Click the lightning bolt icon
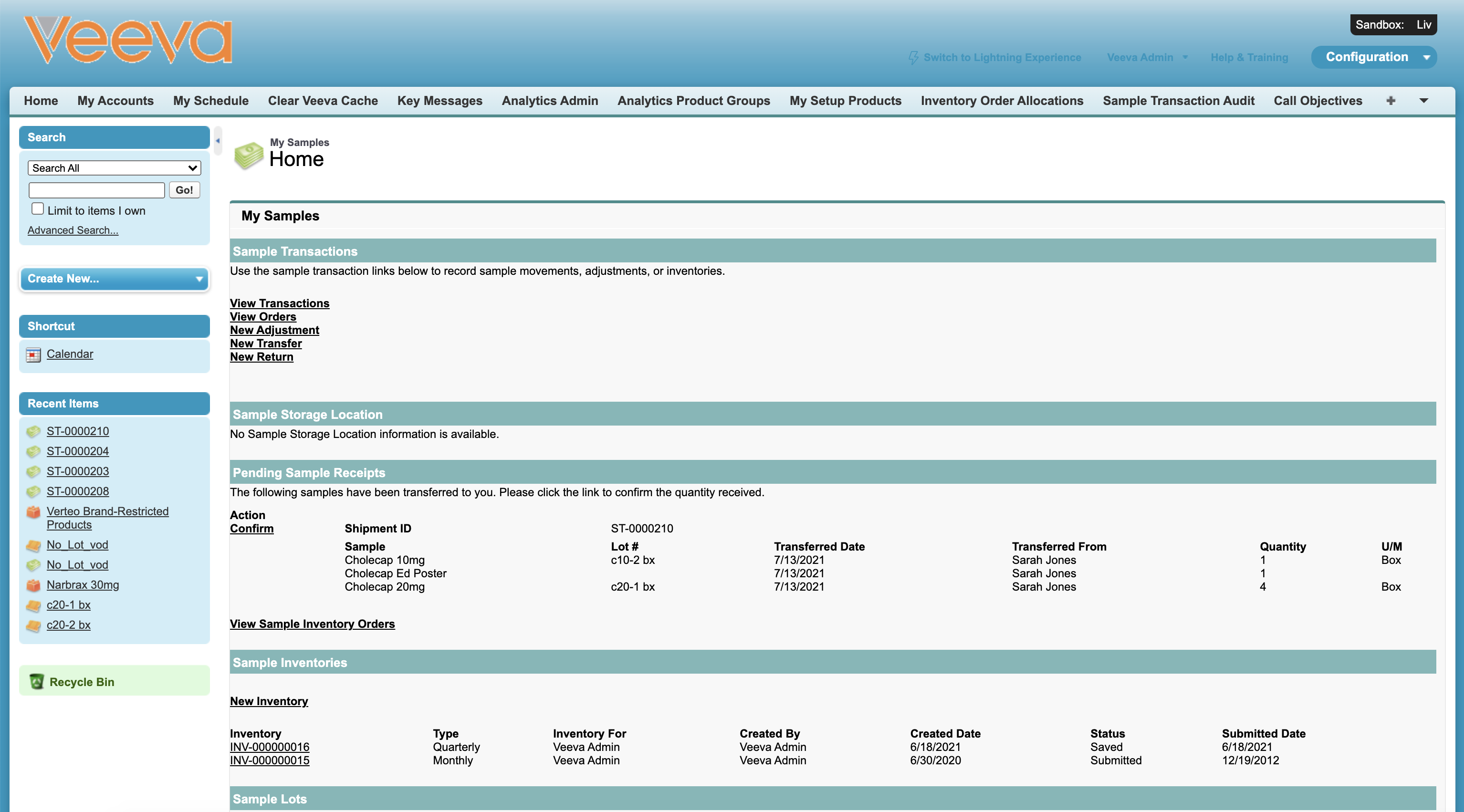1464x812 pixels. click(x=913, y=57)
